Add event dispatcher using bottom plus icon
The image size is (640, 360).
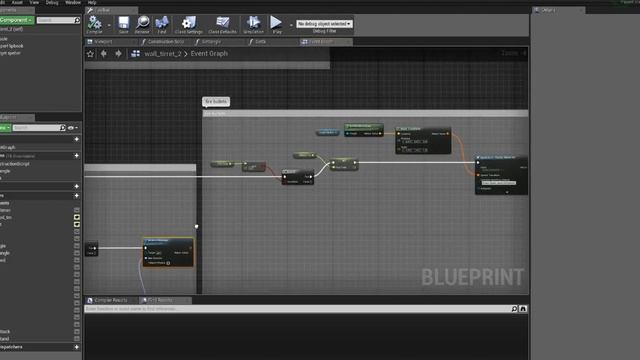(76, 347)
